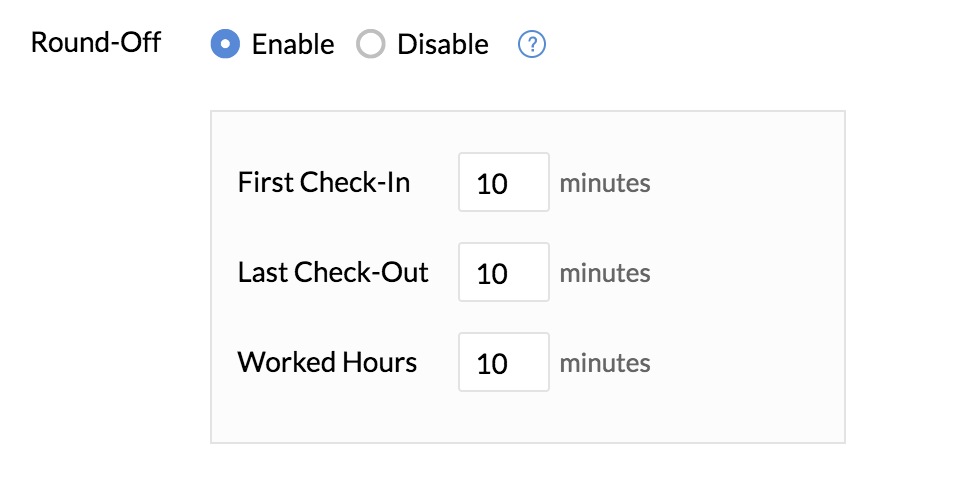Click the Last Check-Out label

(333, 272)
